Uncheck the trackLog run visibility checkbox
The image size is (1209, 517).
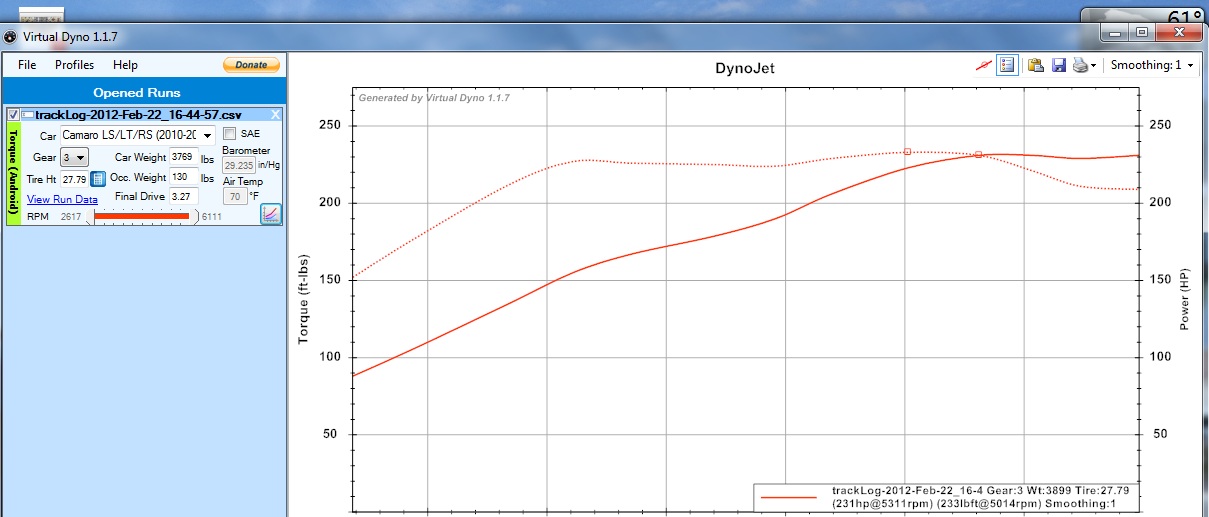(x=13, y=115)
